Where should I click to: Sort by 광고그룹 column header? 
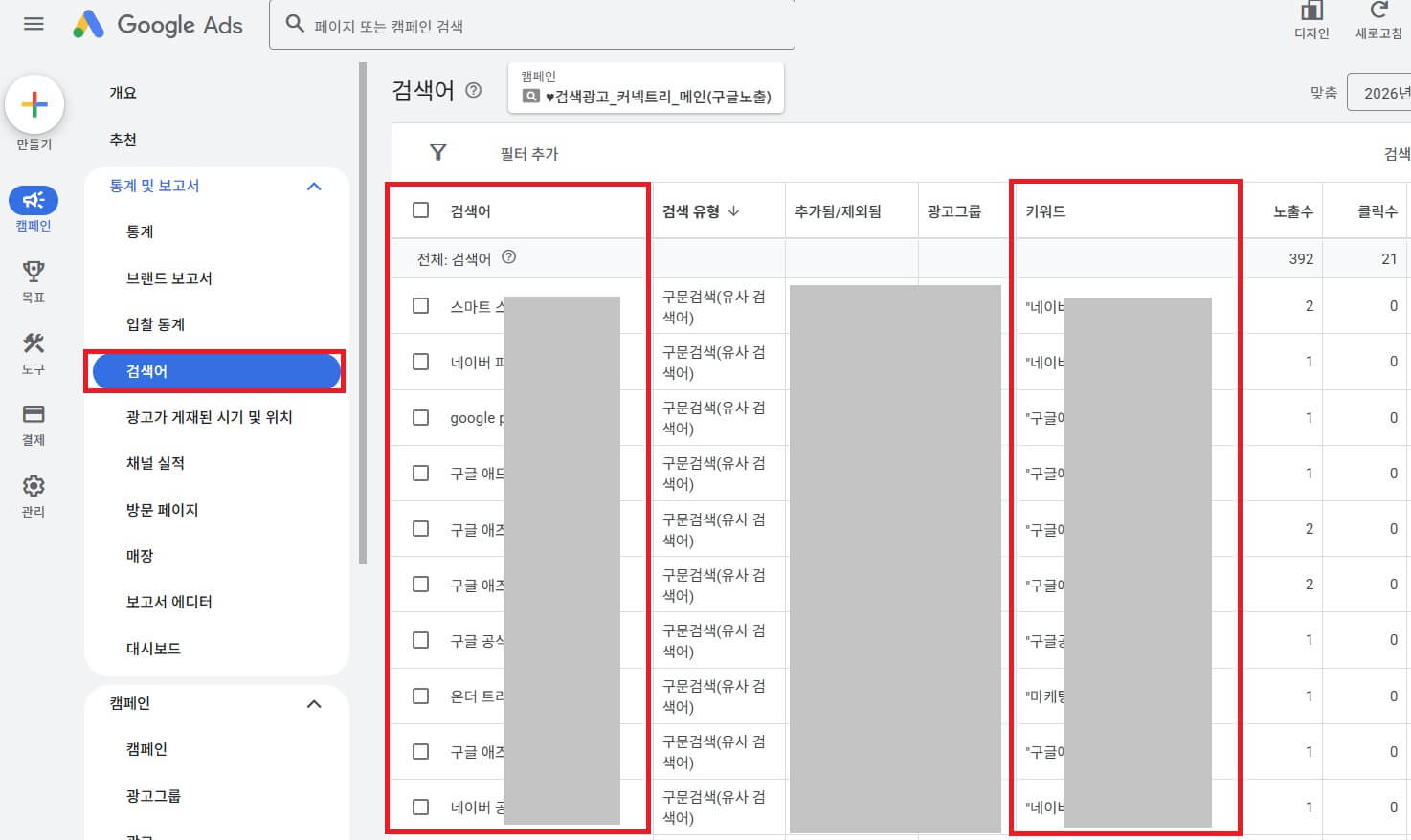pos(954,211)
